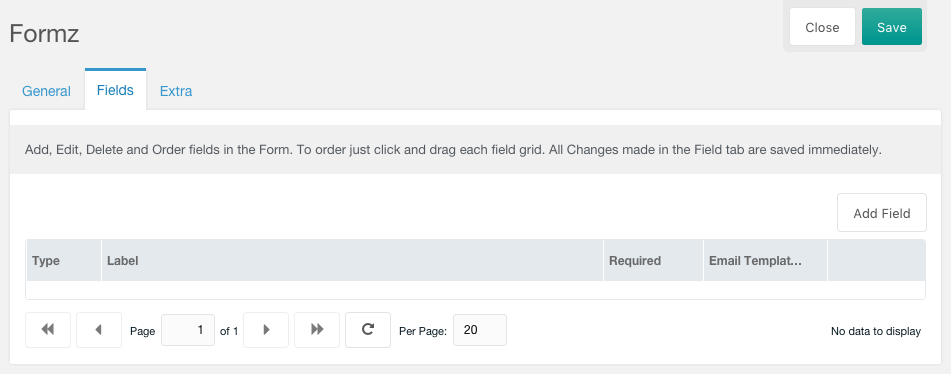951x374 pixels.
Task: Focus the Per Page input field
Action: tap(480, 330)
